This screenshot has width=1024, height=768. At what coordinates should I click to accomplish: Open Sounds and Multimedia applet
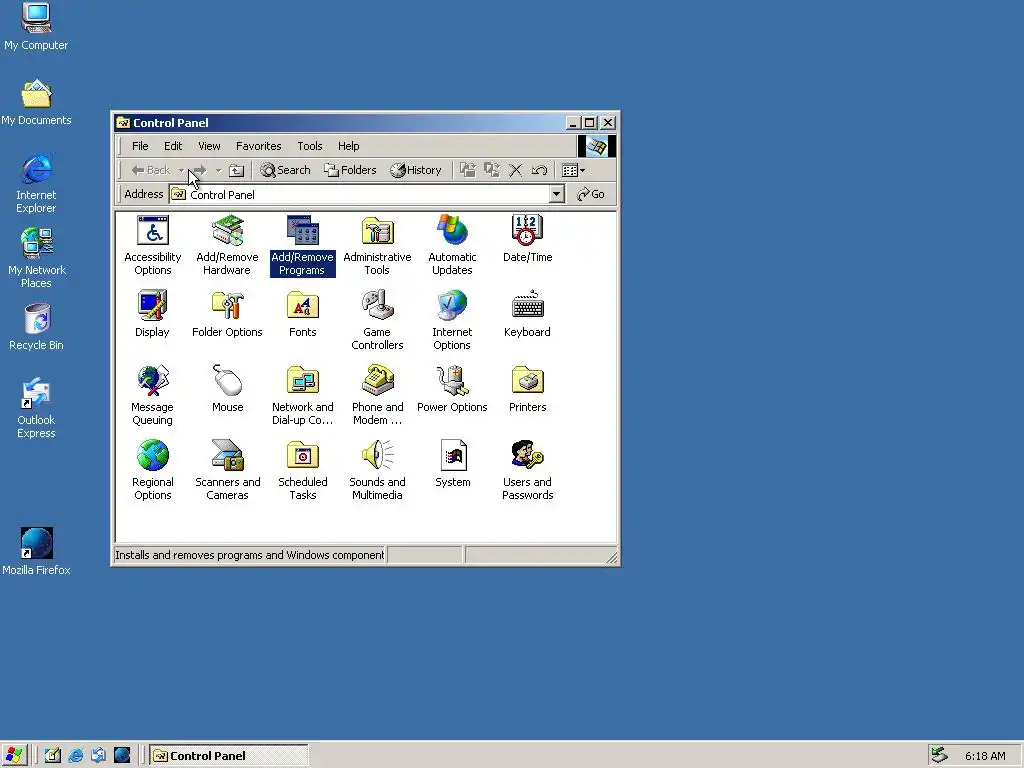377,472
